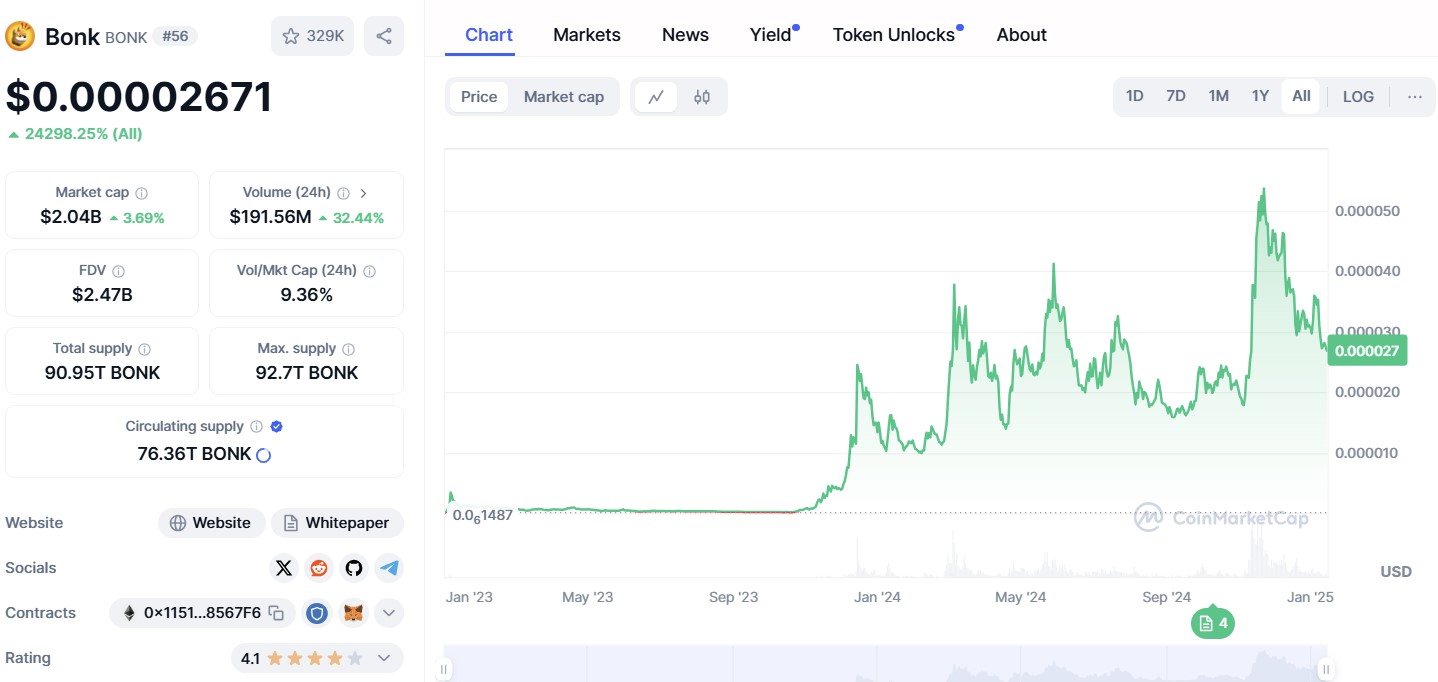Click the share icon next to the star
This screenshot has width=1438, height=682.
(x=384, y=35)
